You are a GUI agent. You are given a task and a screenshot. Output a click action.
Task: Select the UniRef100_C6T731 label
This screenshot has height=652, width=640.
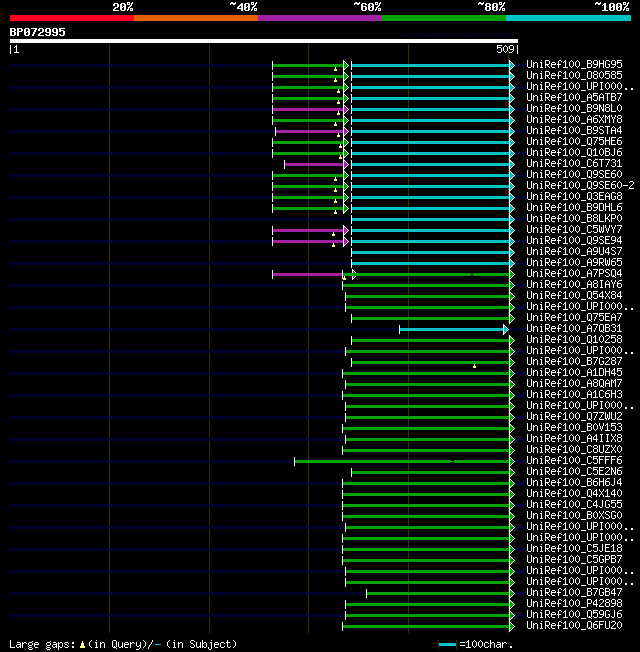point(574,163)
